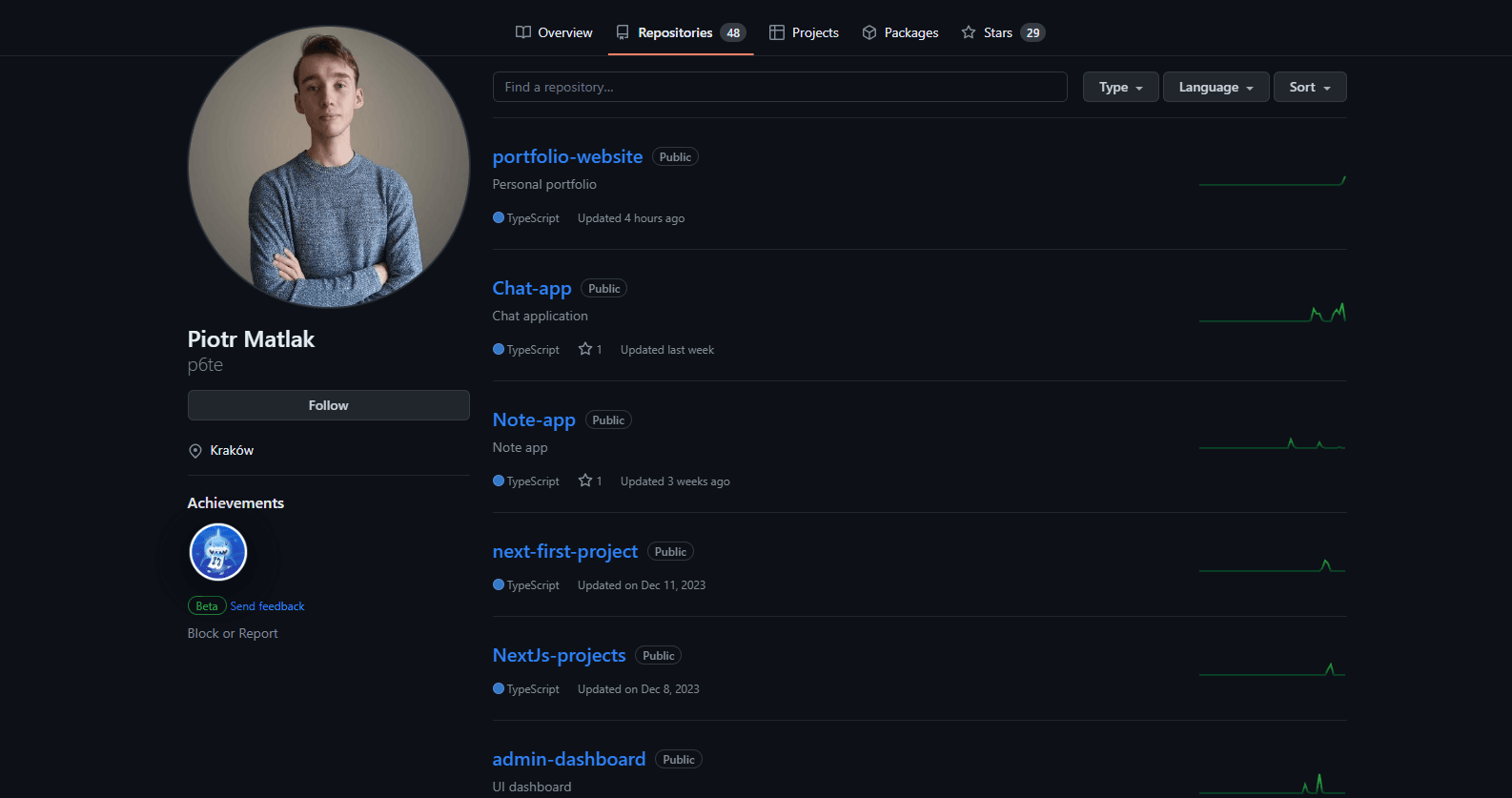1512x798 pixels.
Task: Click the Beta label
Action: tap(207, 606)
